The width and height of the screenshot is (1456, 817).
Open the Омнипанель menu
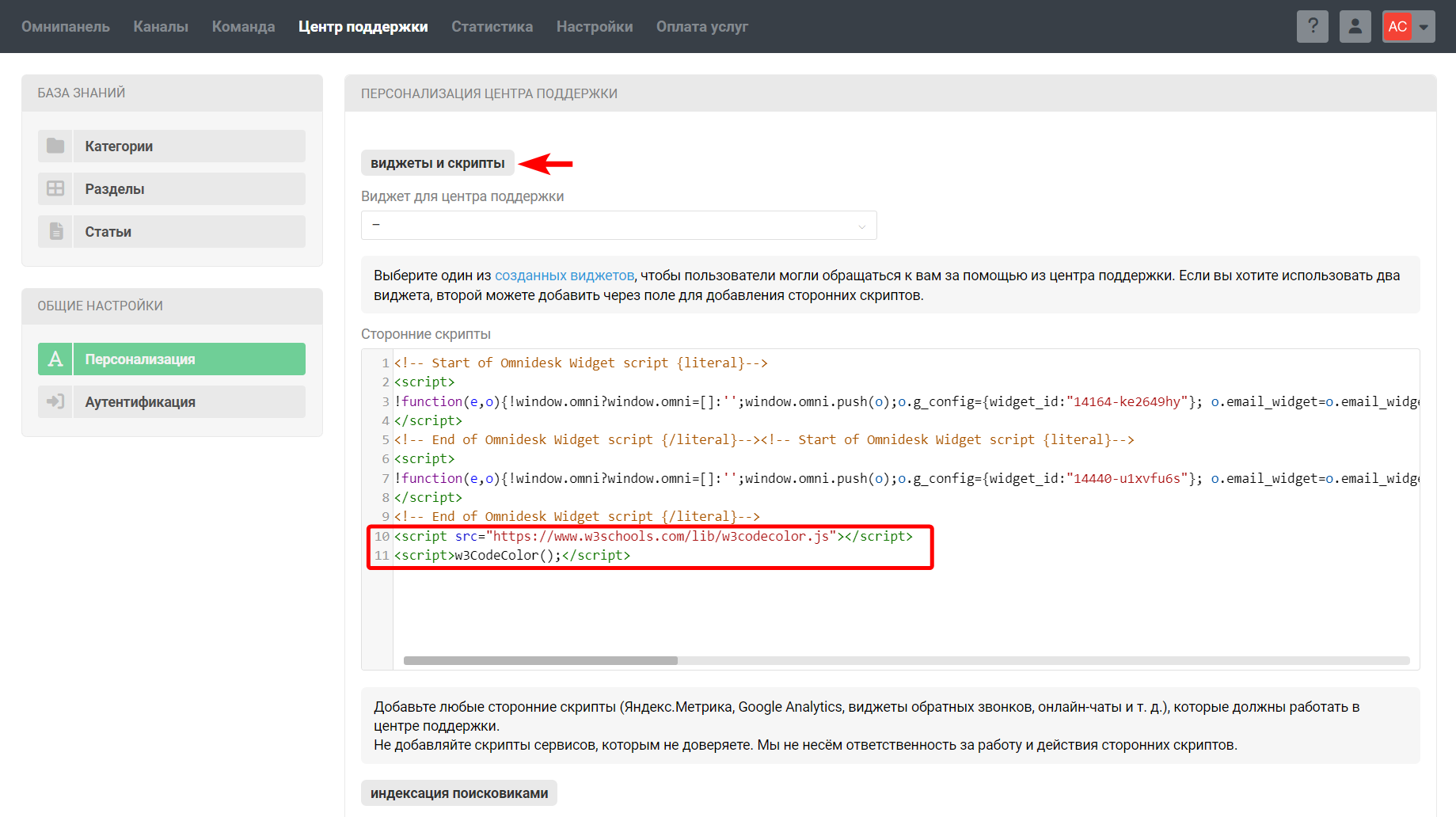[x=66, y=26]
